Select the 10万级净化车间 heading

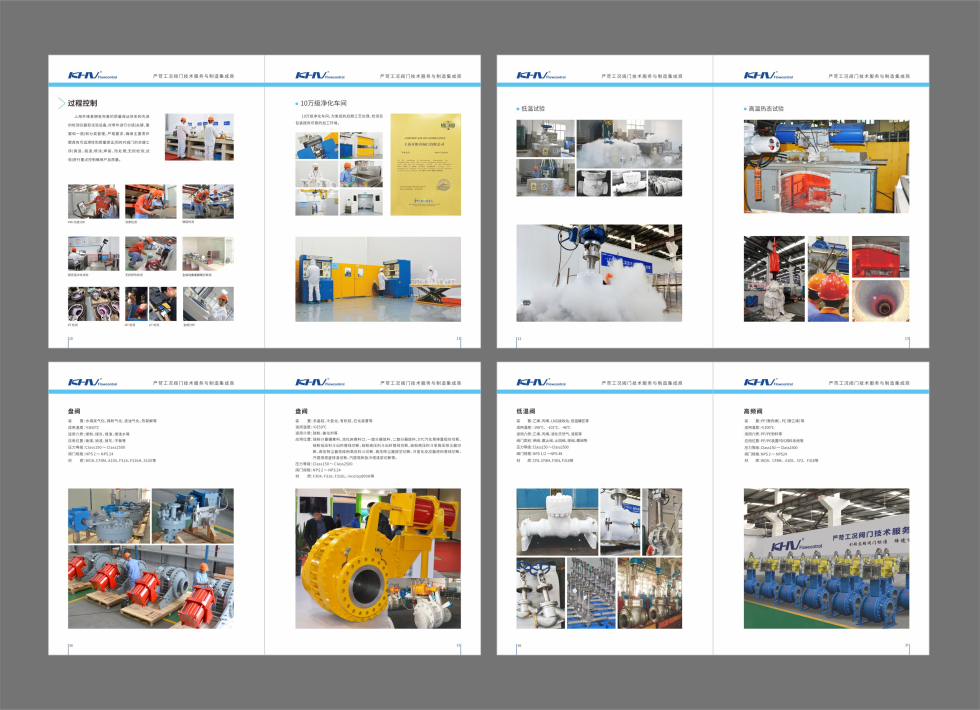click(x=326, y=103)
